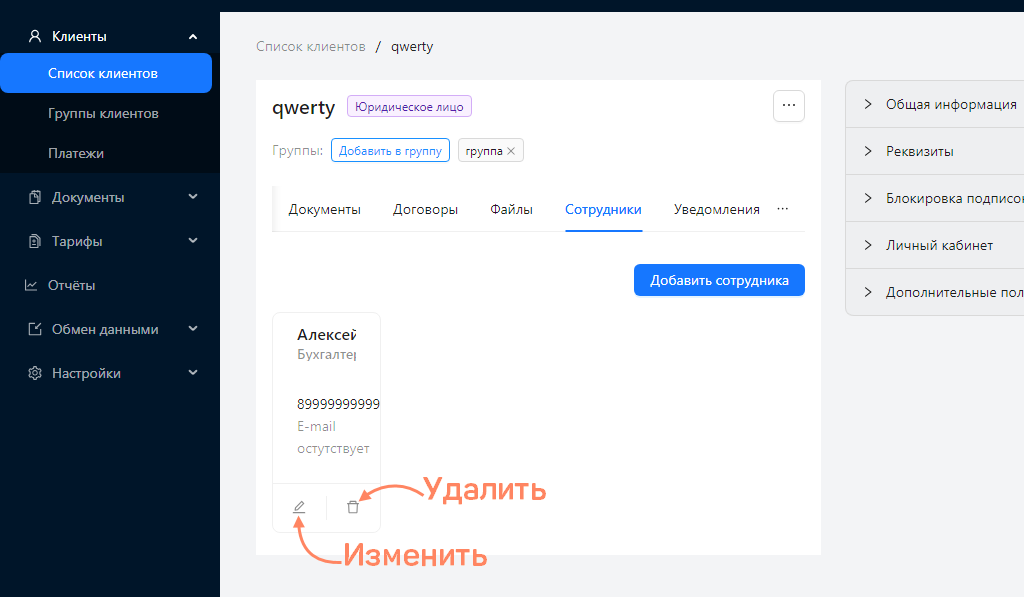Image resolution: width=1024 pixels, height=597 pixels.
Task: Click the pencil edit icon on employee card
Action: point(299,508)
